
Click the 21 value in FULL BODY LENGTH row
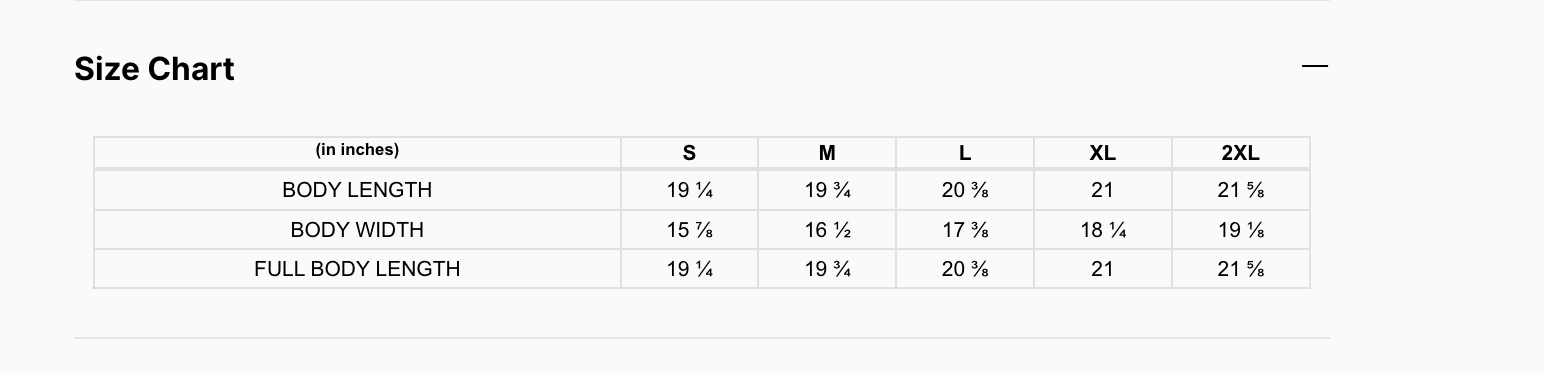coord(1102,269)
